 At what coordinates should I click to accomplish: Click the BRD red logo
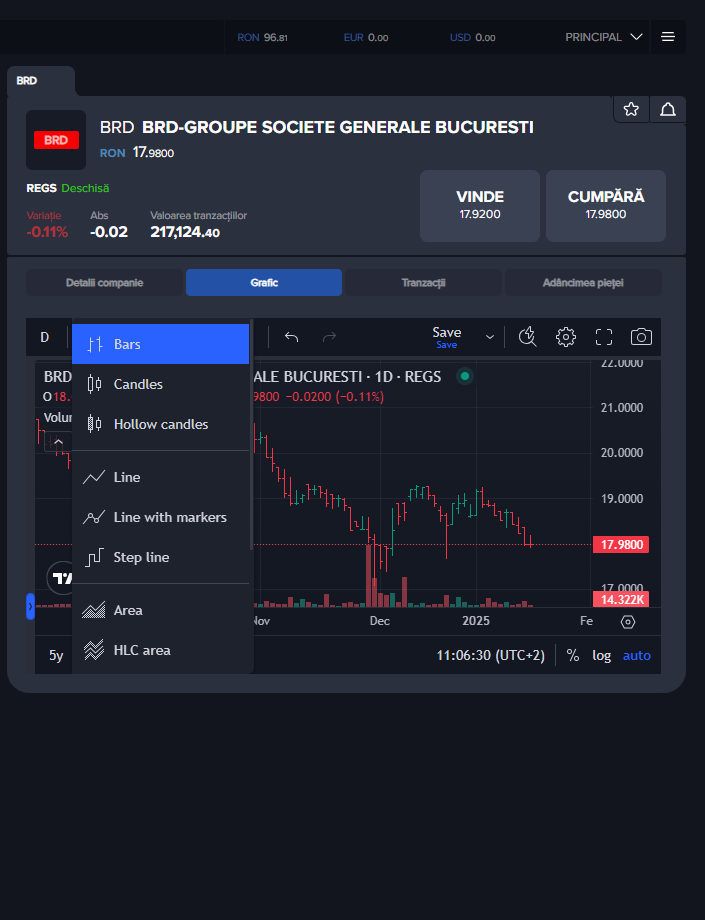(56, 140)
